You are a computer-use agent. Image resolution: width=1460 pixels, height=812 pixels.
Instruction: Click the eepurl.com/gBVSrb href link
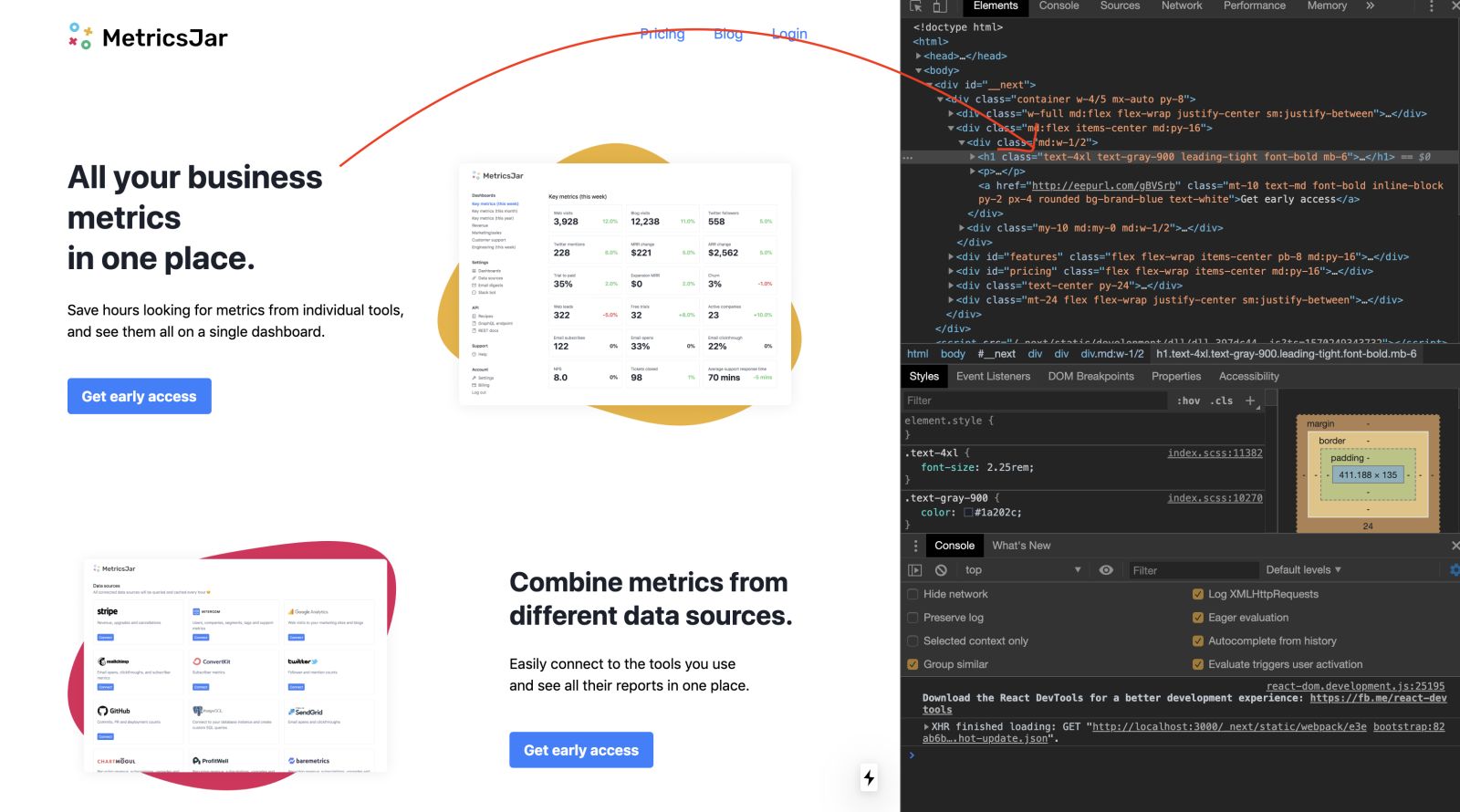1103,185
